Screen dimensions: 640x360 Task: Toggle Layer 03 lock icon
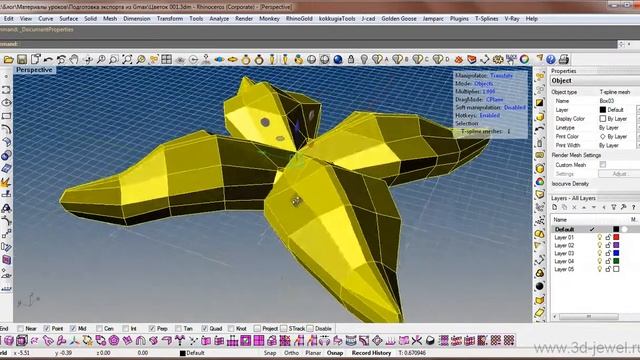[x=608, y=253]
